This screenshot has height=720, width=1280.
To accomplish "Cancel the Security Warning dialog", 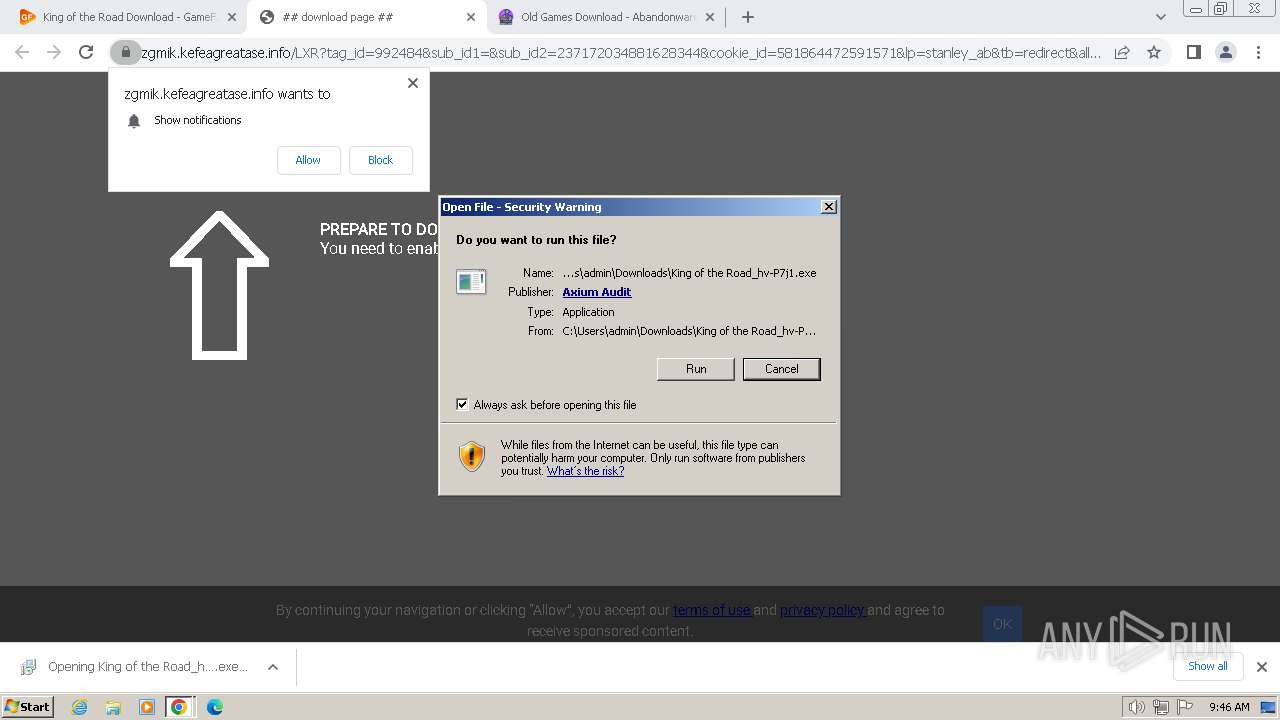I will point(781,369).
